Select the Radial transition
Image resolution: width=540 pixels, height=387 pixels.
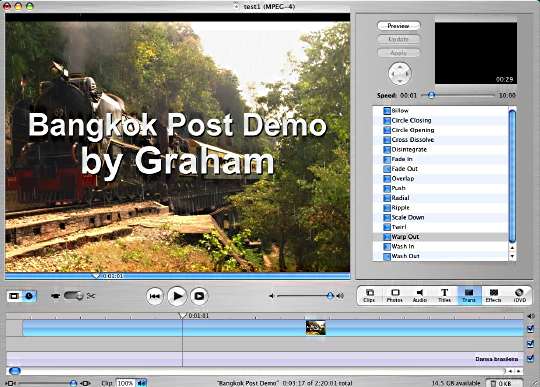(440, 198)
